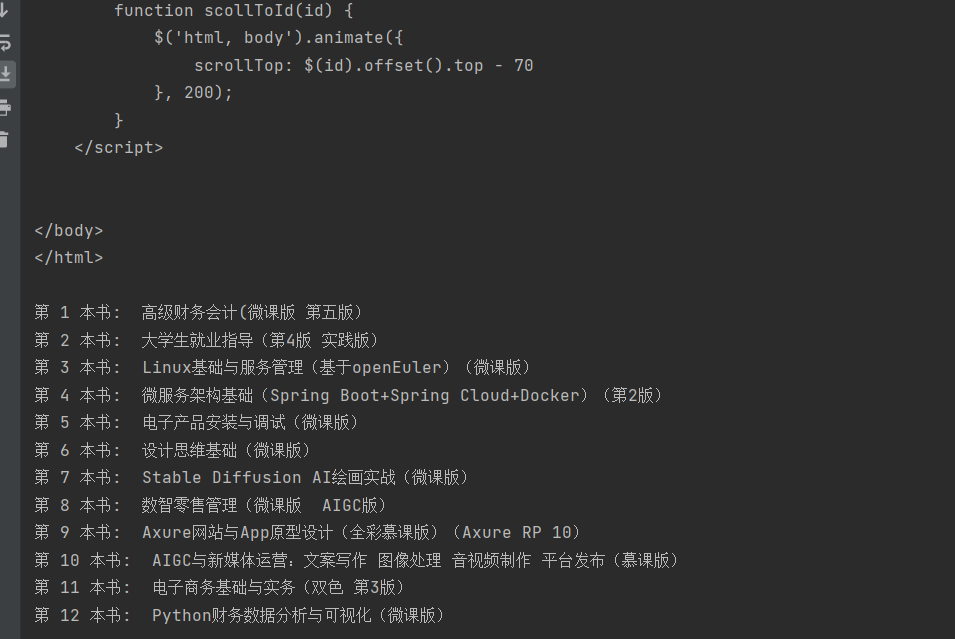The width and height of the screenshot is (955, 639).
Task: Click book 5 line 电子产品安装与调试
Action: click(250, 423)
